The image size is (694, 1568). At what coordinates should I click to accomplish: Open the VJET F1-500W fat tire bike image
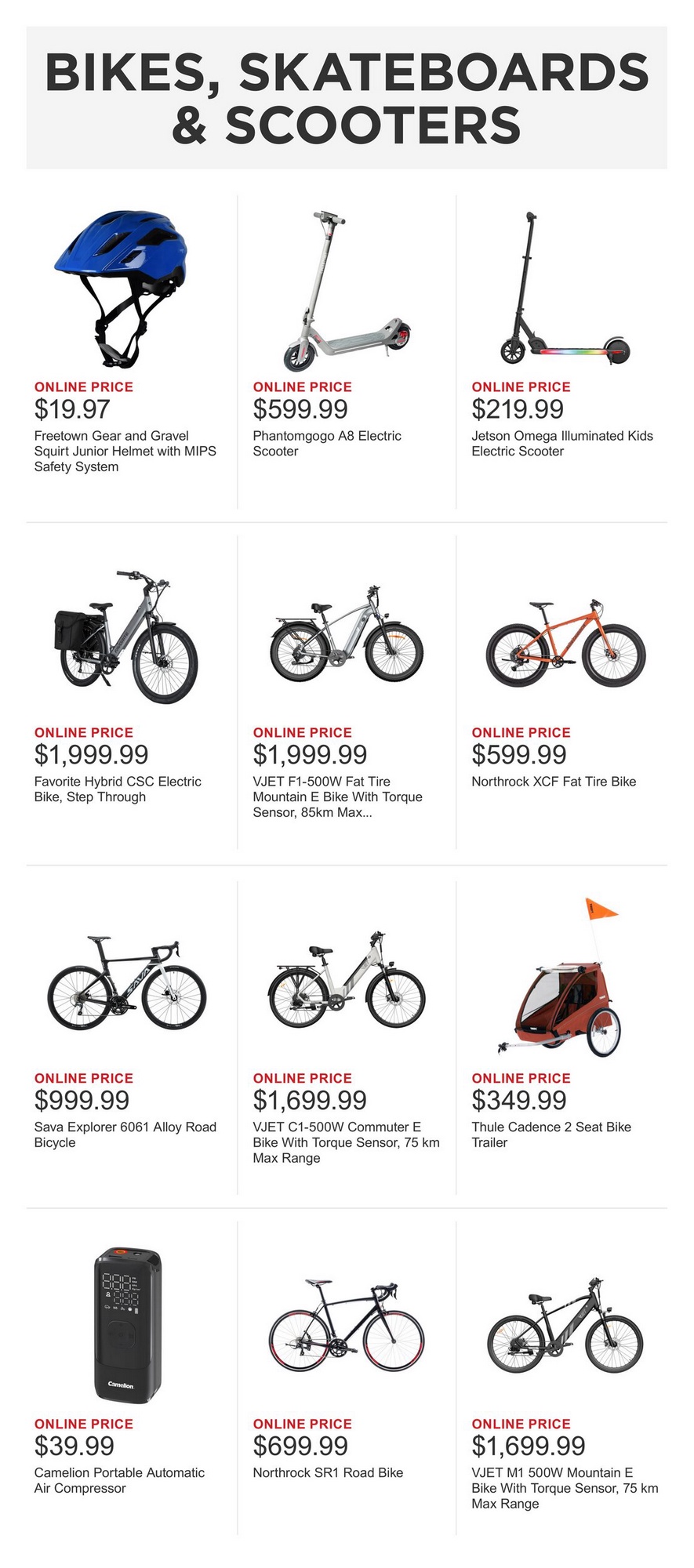[x=345, y=635]
